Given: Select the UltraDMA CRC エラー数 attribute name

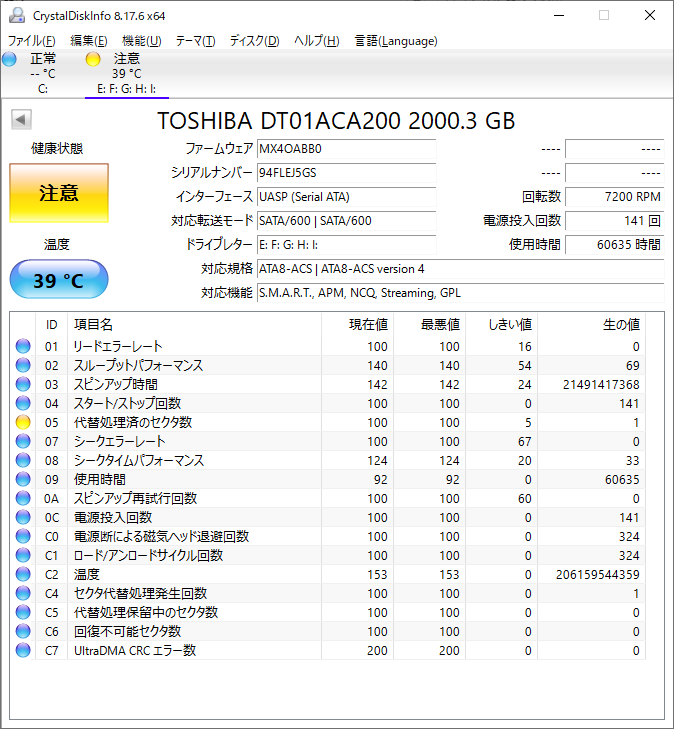Looking at the screenshot, I should (x=135, y=650).
